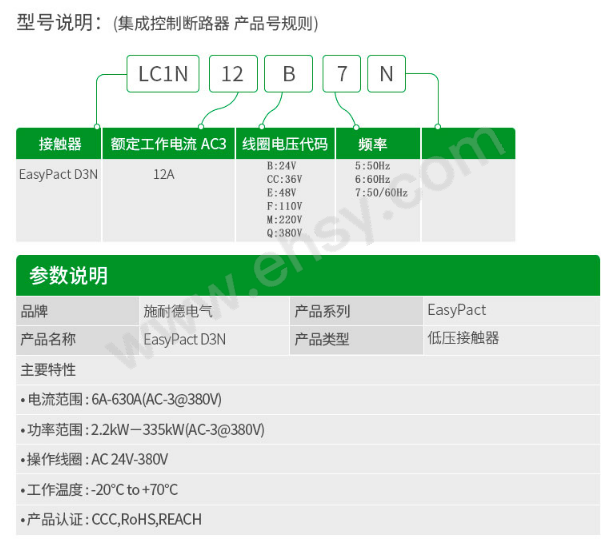Click the 7:50/60Hz frequency entry

(x=381, y=192)
